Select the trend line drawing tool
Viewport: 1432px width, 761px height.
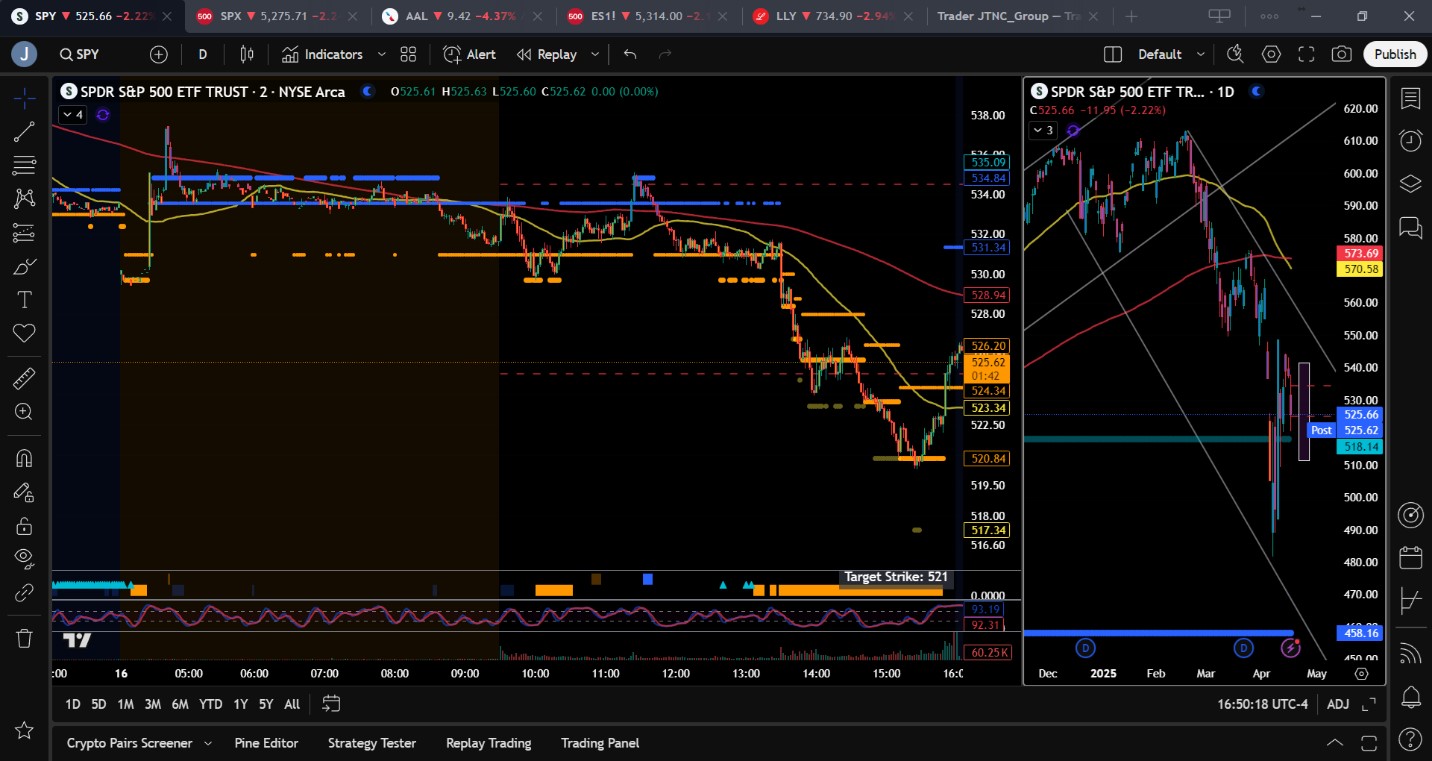point(25,131)
